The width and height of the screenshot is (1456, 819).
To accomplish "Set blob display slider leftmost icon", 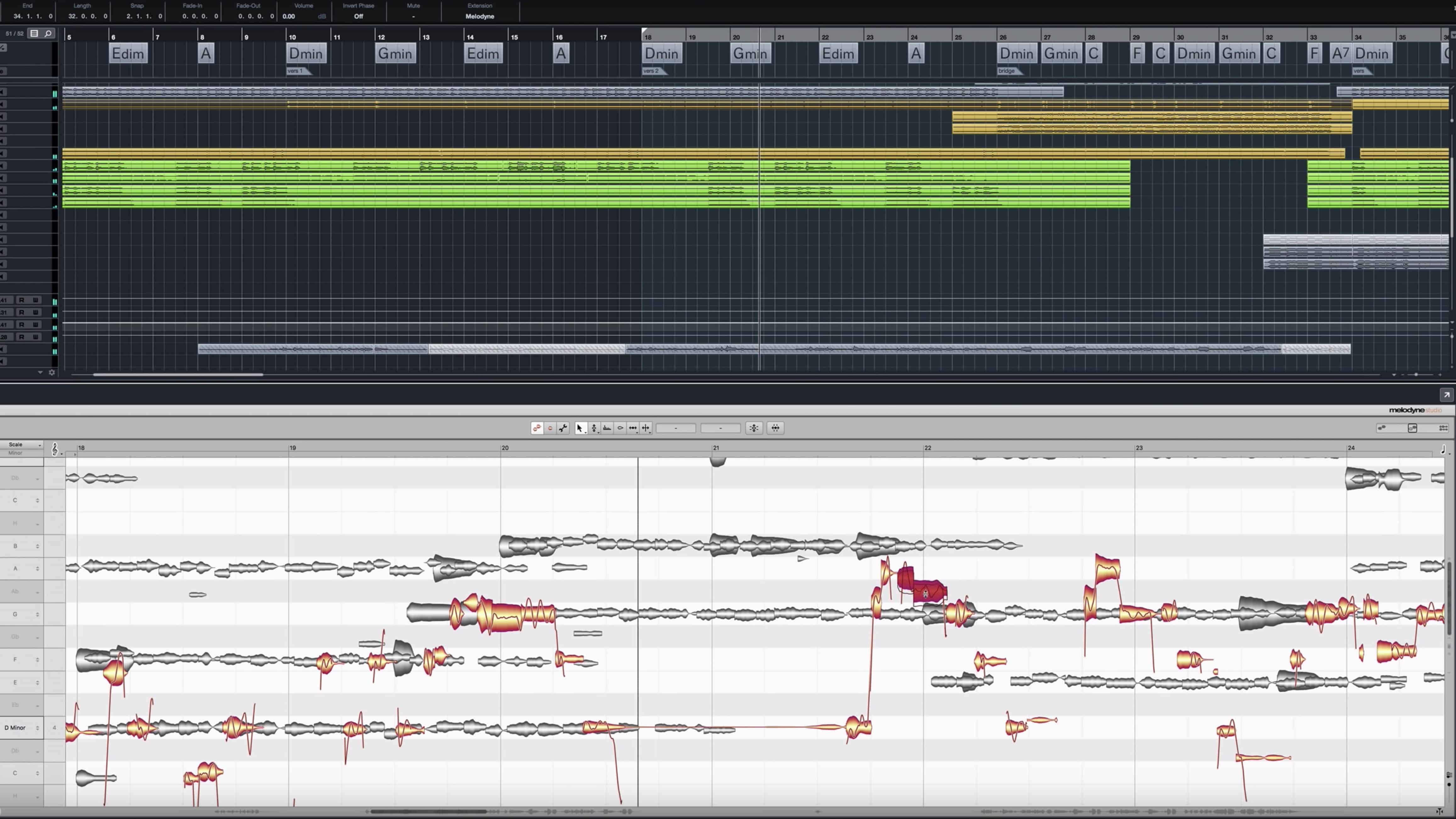I will [x=1381, y=428].
